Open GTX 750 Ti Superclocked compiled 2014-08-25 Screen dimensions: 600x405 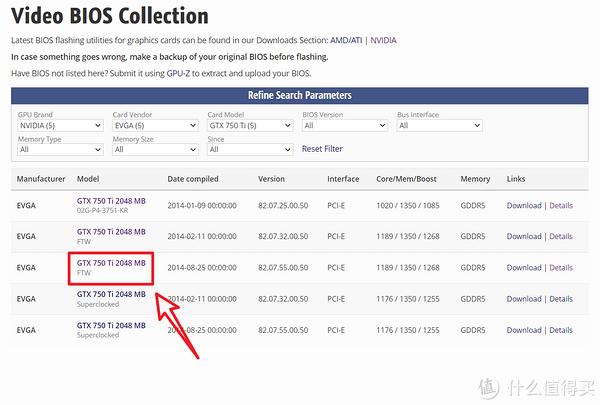pyautogui.click(x=111, y=325)
